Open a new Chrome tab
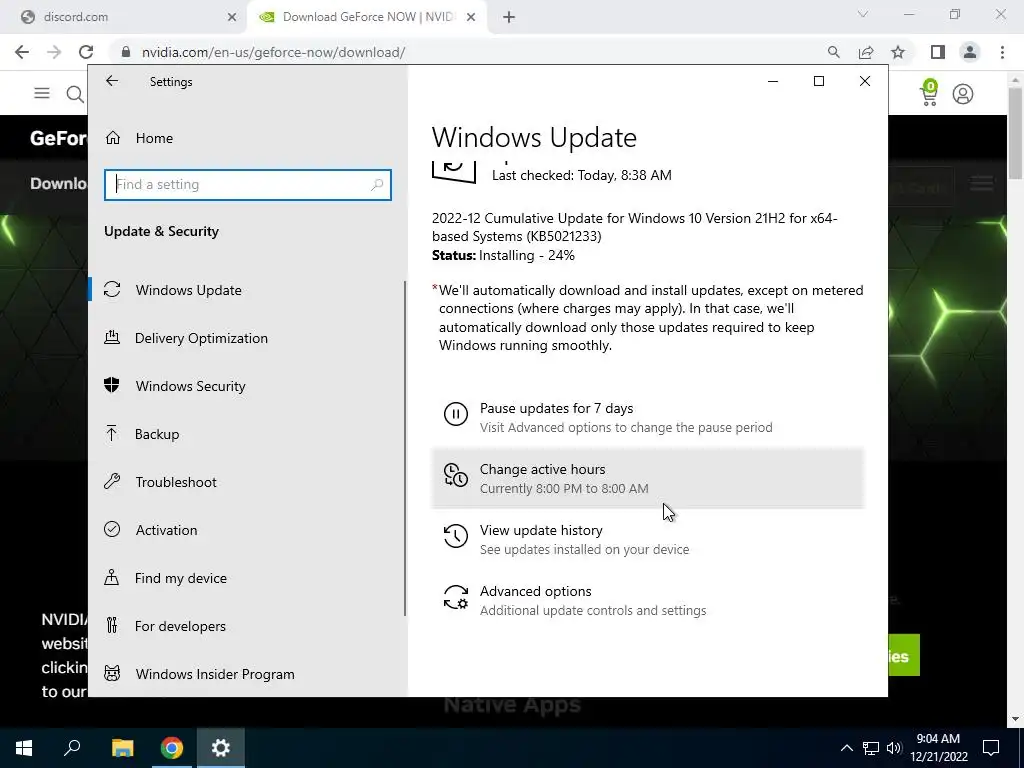 click(x=509, y=18)
